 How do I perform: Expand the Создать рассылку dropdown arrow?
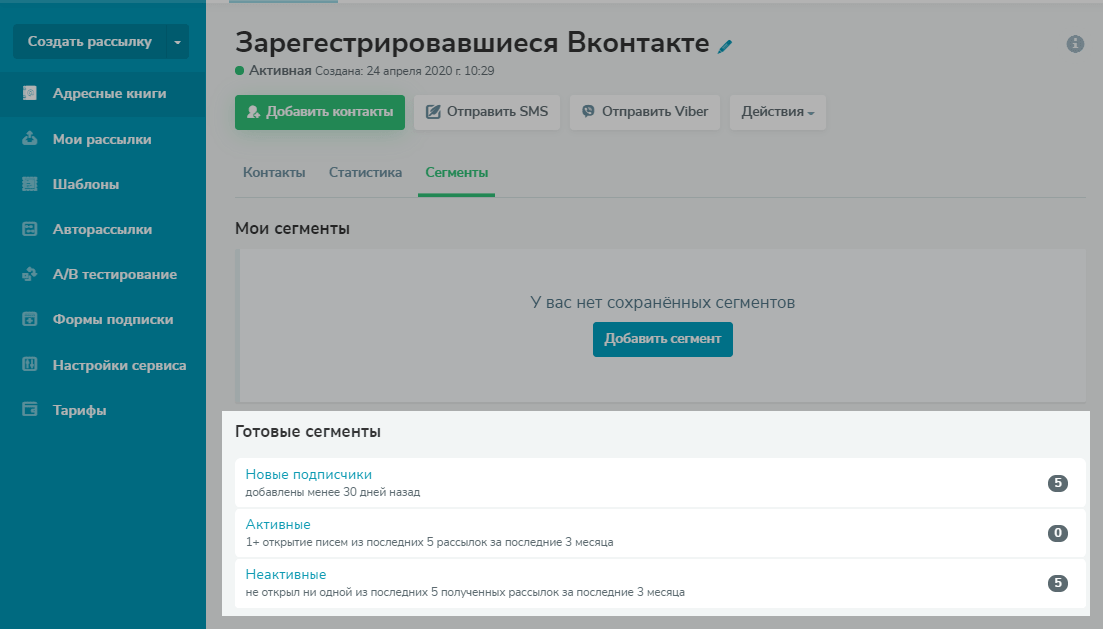pyautogui.click(x=177, y=42)
